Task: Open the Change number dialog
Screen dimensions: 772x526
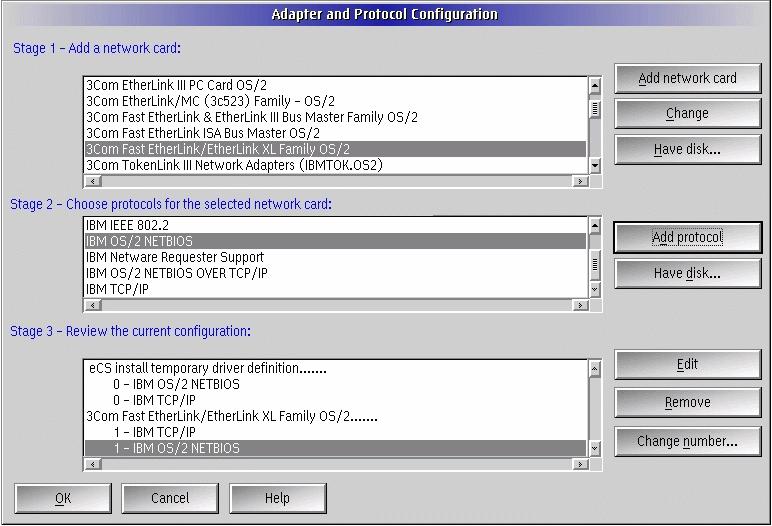Action: coord(687,441)
